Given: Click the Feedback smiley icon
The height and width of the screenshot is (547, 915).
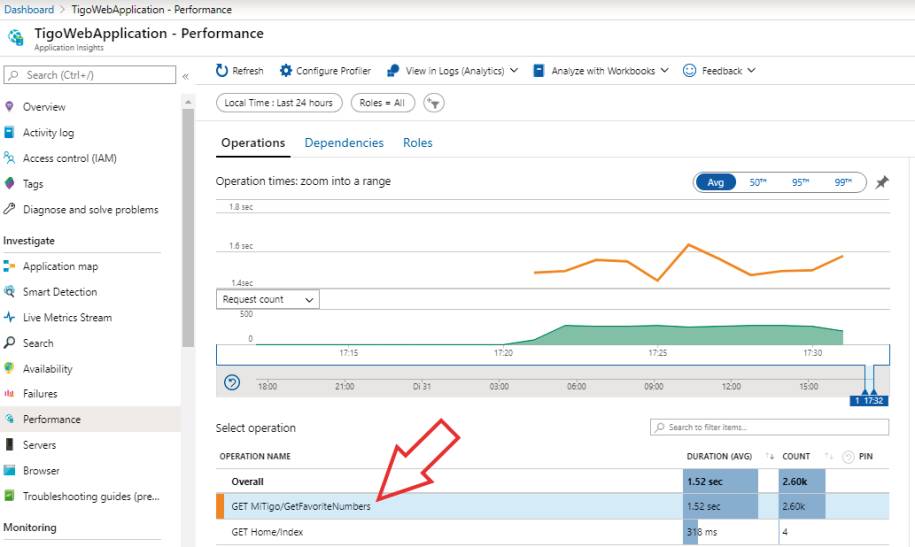Looking at the screenshot, I should pyautogui.click(x=689, y=71).
